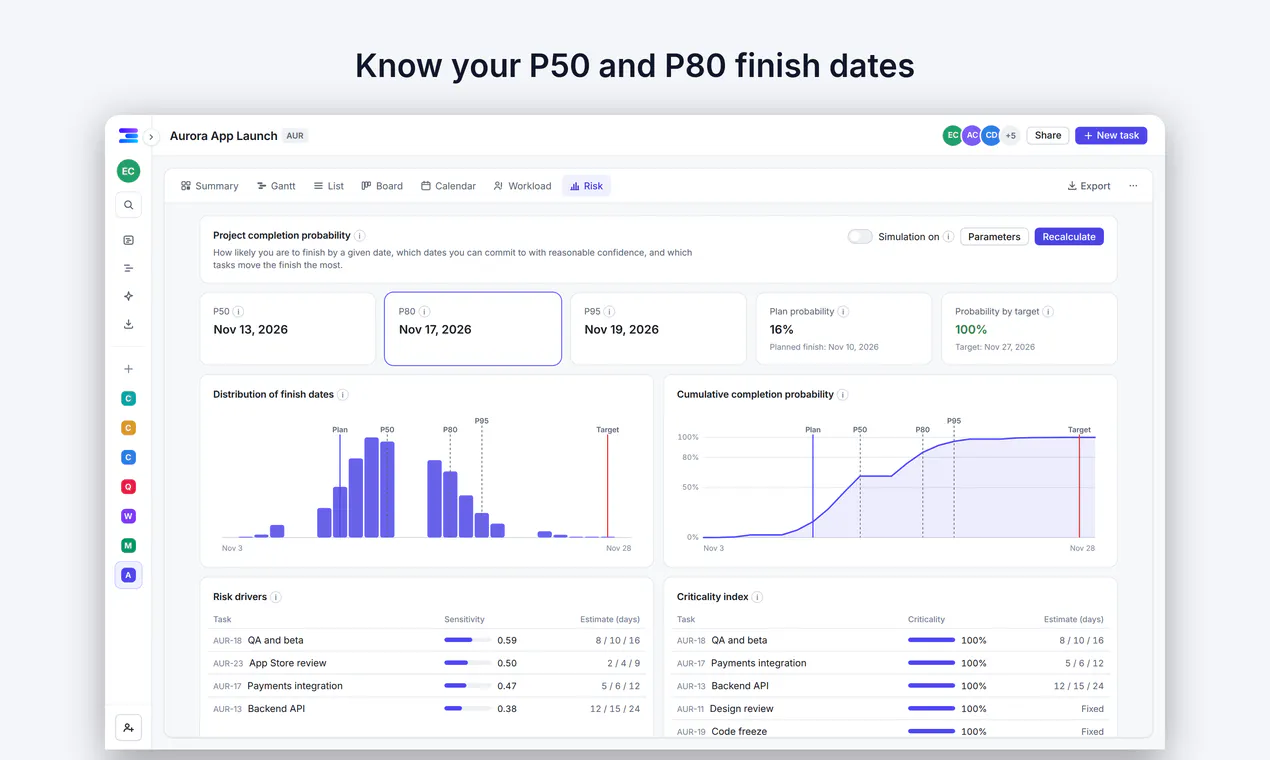
Task: Click sensitivity bar for QA and beta
Action: (x=468, y=640)
